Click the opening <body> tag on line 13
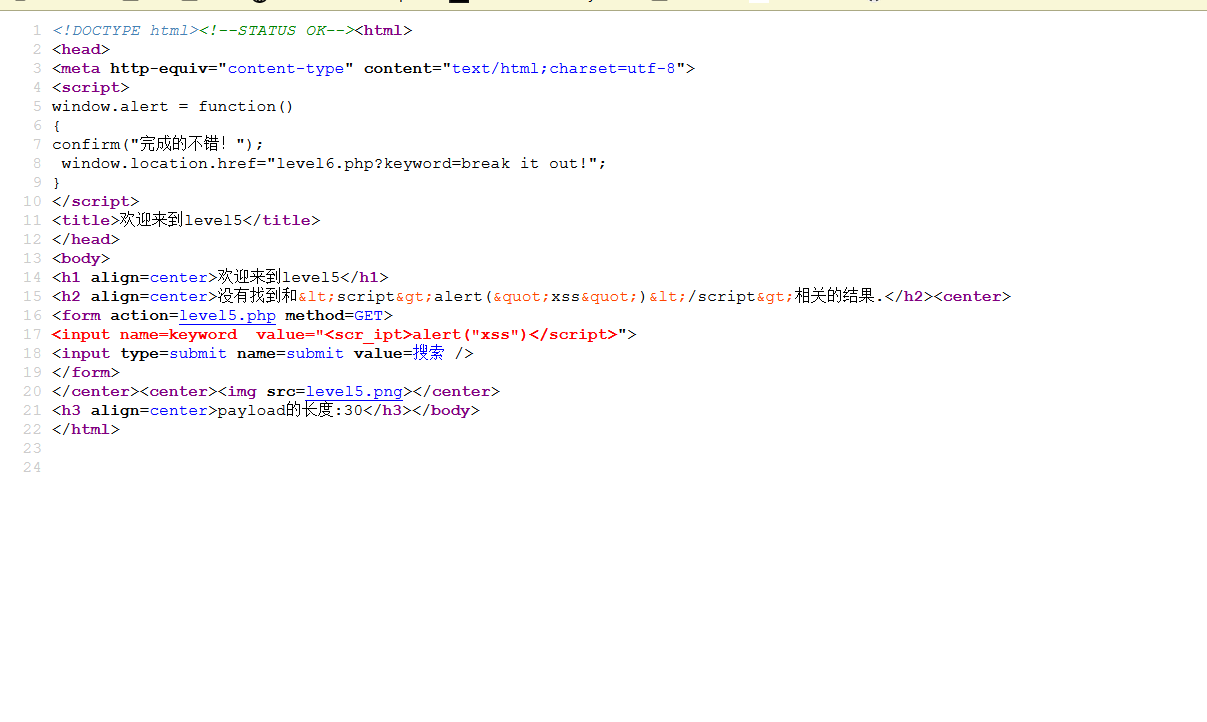 pyautogui.click(x=81, y=258)
